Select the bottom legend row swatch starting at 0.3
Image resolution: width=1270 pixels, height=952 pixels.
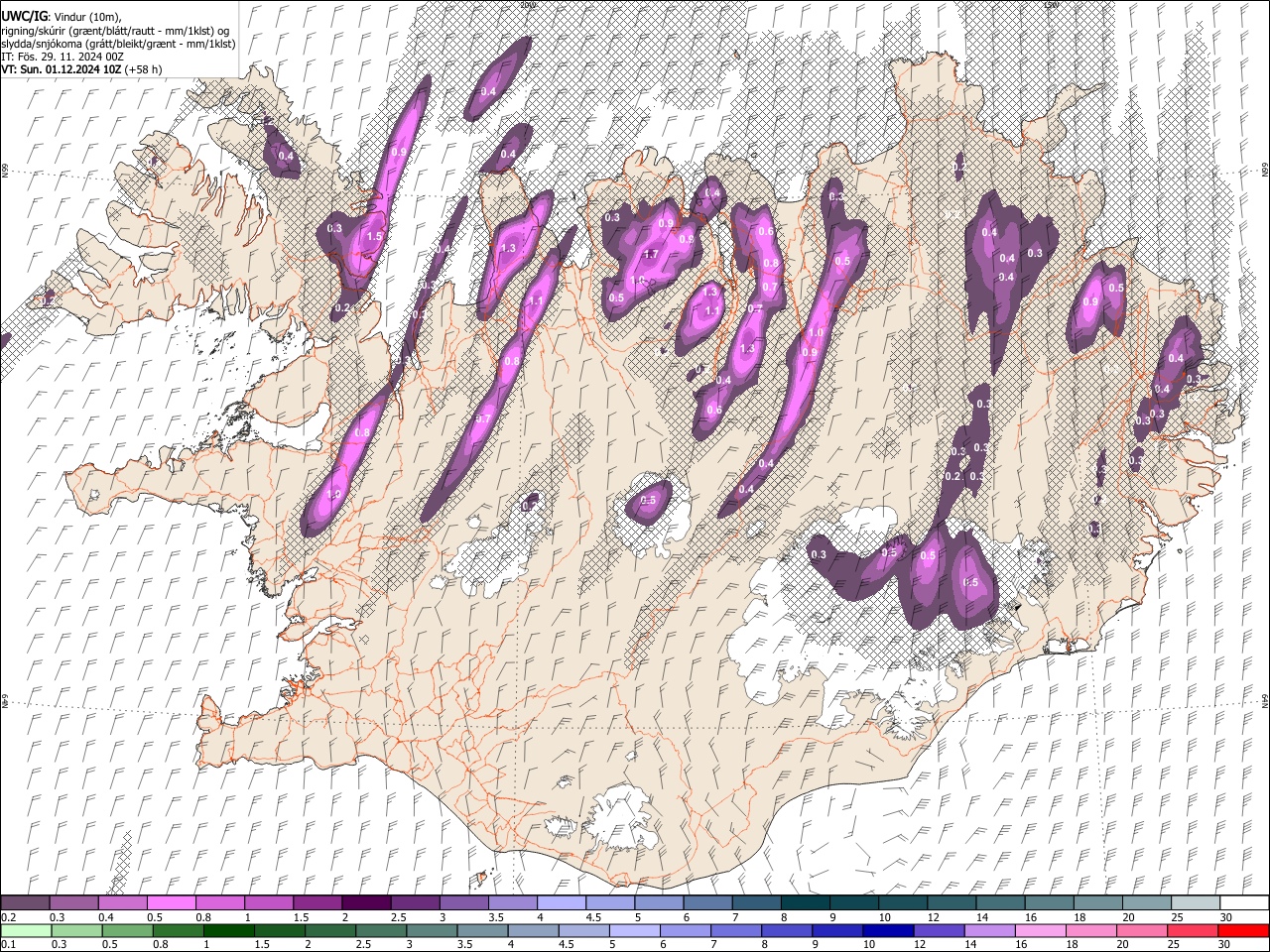click(76, 930)
